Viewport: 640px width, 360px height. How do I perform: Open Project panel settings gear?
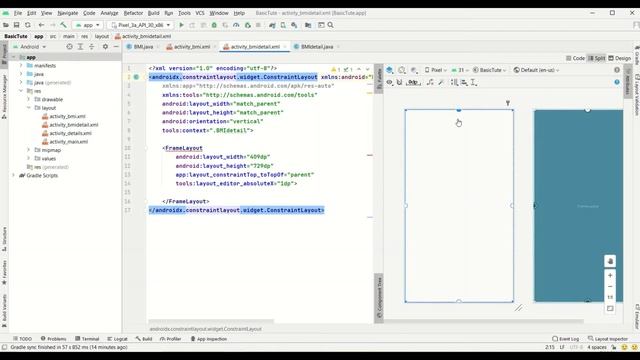[x=105, y=47]
